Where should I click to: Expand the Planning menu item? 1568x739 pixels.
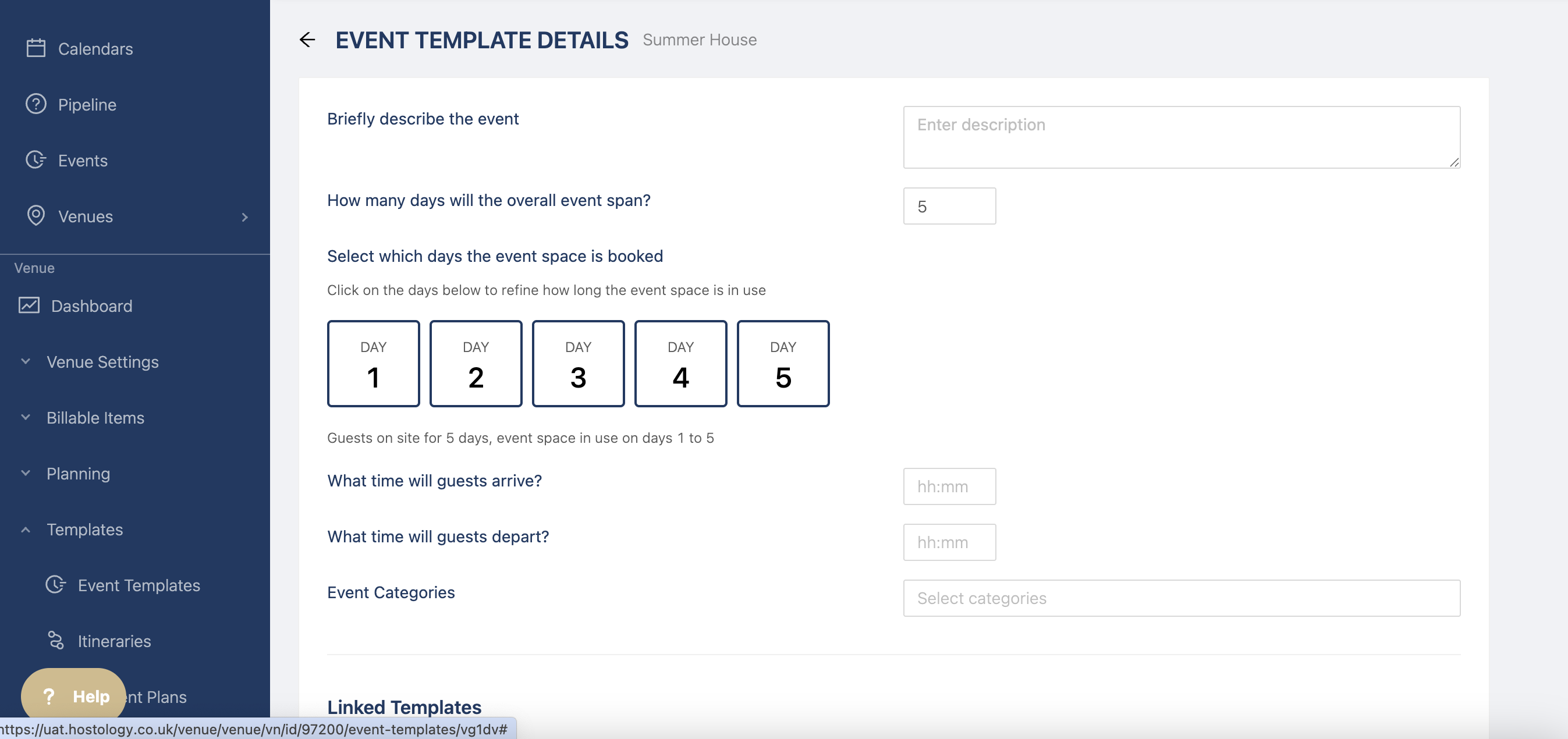click(79, 474)
